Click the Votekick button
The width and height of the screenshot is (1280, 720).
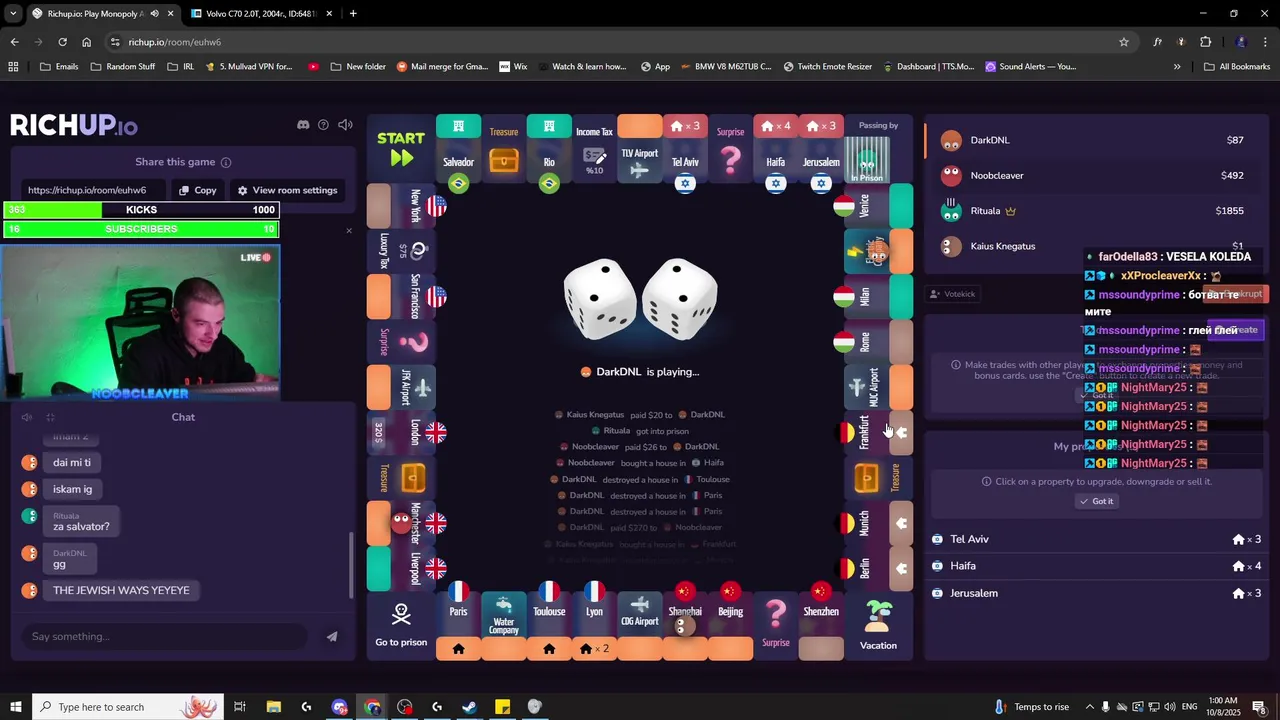952,294
